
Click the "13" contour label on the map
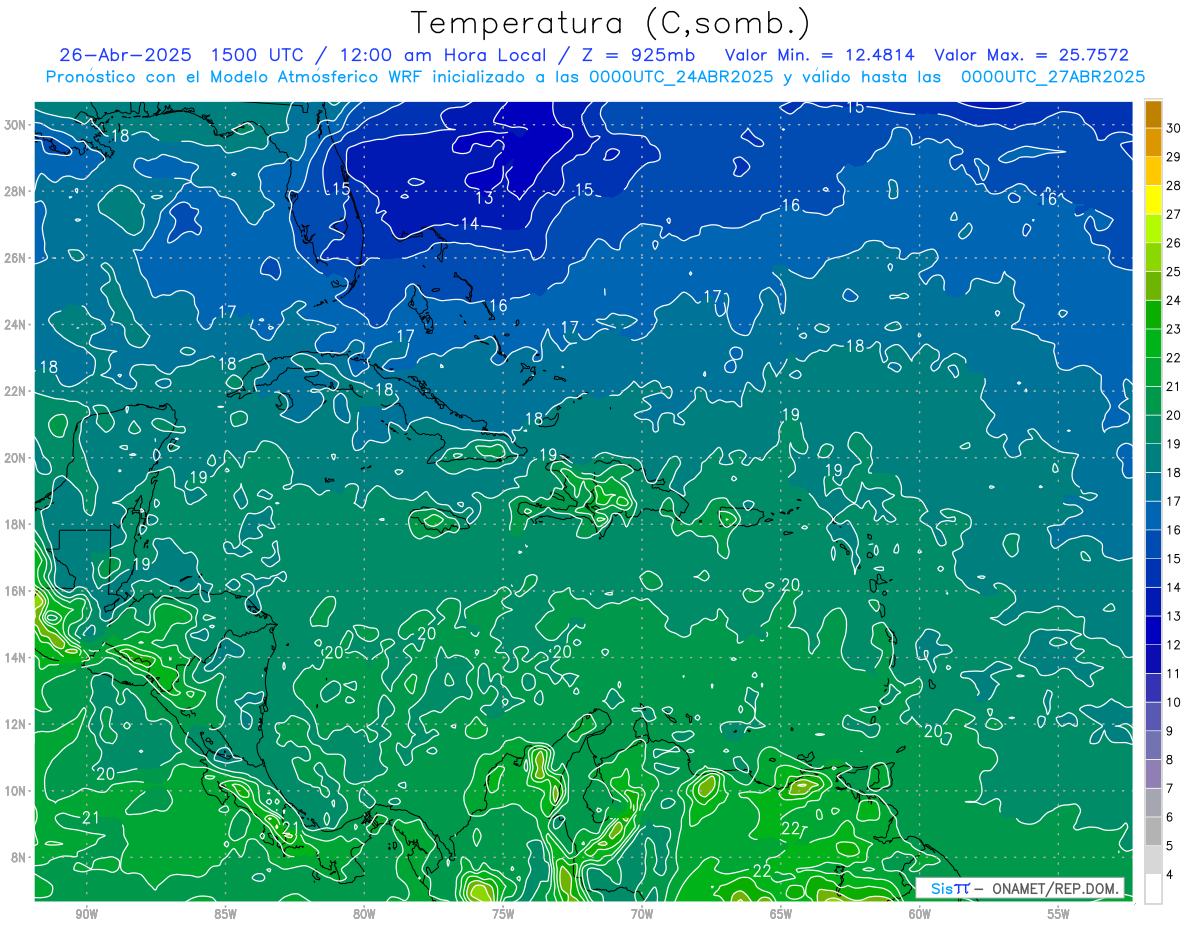pos(484,198)
